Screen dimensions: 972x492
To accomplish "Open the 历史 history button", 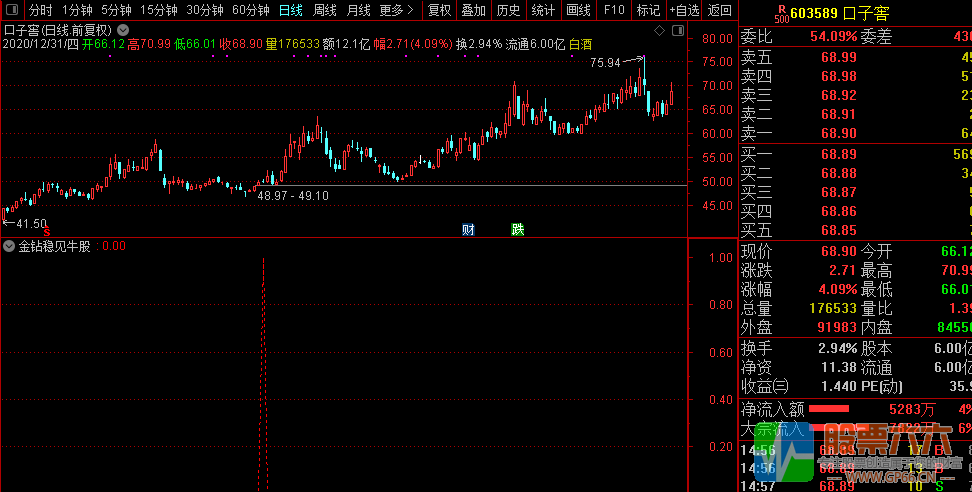I will pyautogui.click(x=508, y=10).
